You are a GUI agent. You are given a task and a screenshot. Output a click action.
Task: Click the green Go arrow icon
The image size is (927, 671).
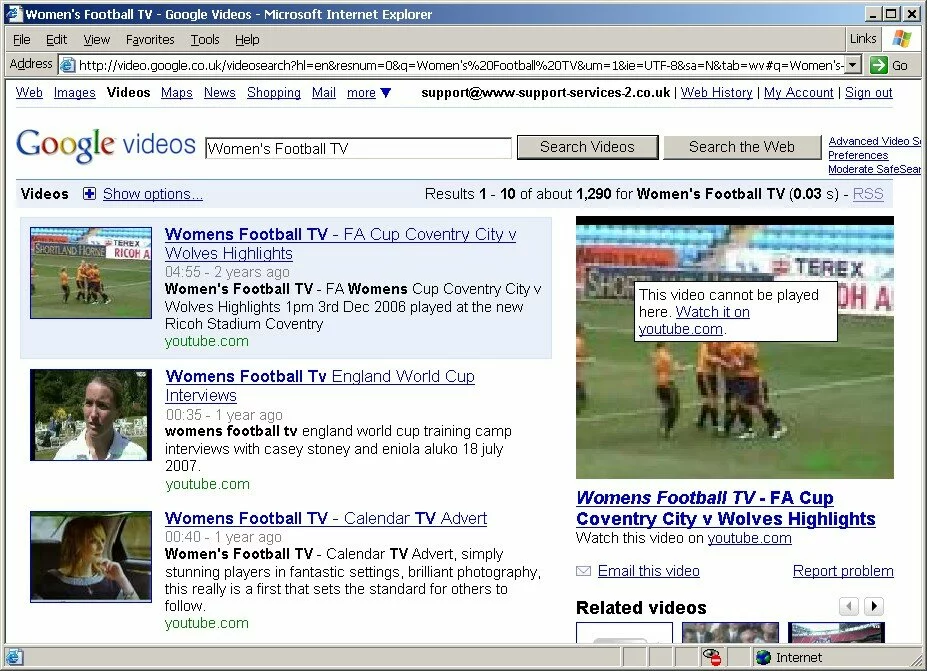(879, 65)
